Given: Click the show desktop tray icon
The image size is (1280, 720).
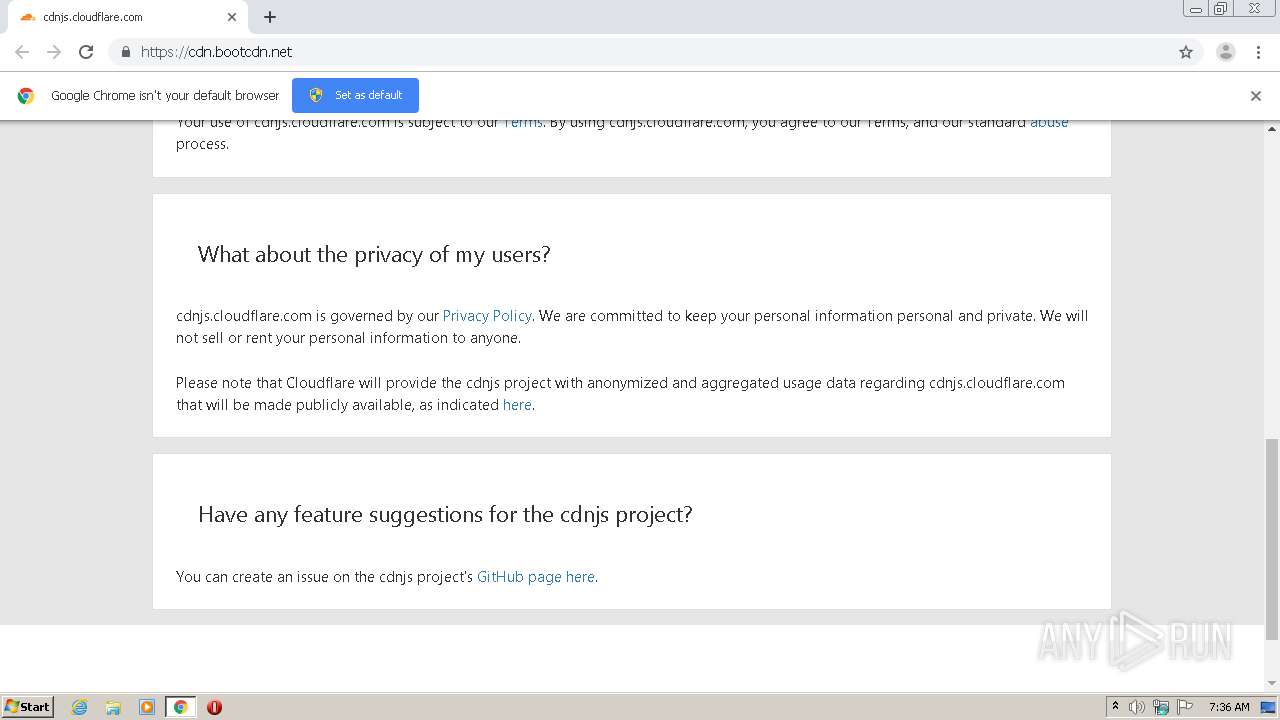Looking at the screenshot, I should click(x=1269, y=707).
